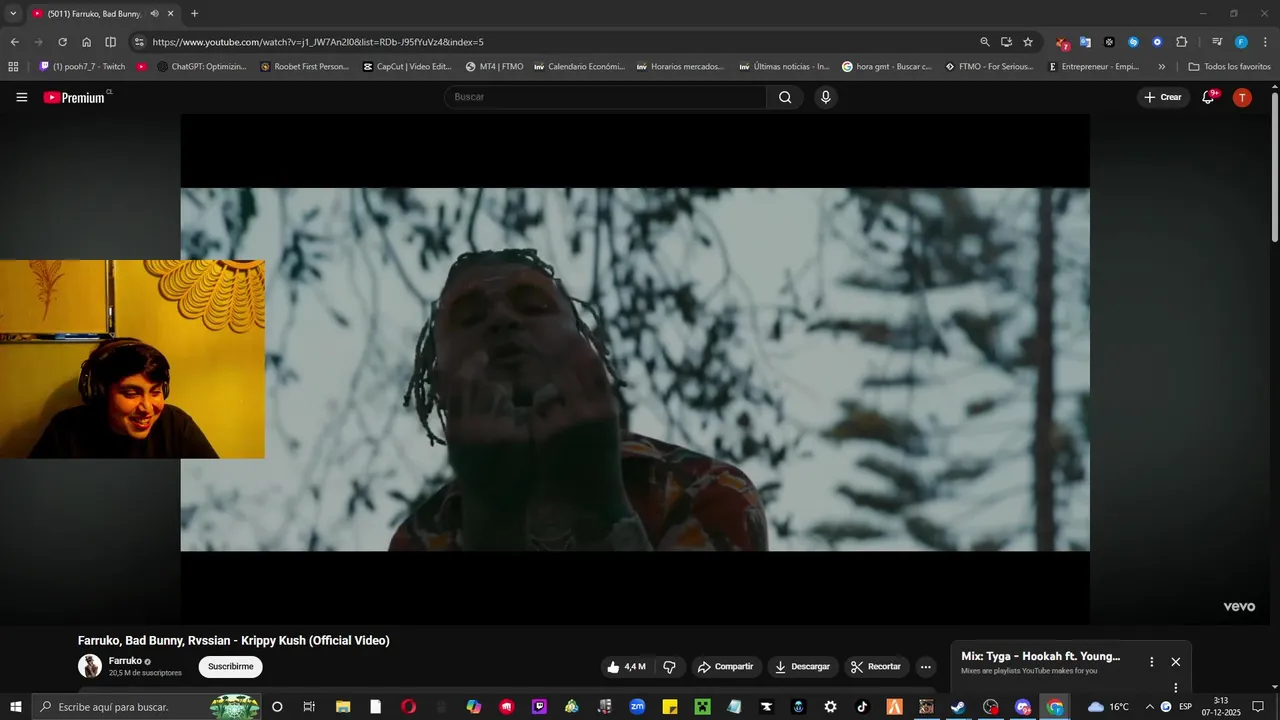Screen dimensions: 1280x720
Task: Open the zoom magnifier in address bar
Action: (x=984, y=42)
